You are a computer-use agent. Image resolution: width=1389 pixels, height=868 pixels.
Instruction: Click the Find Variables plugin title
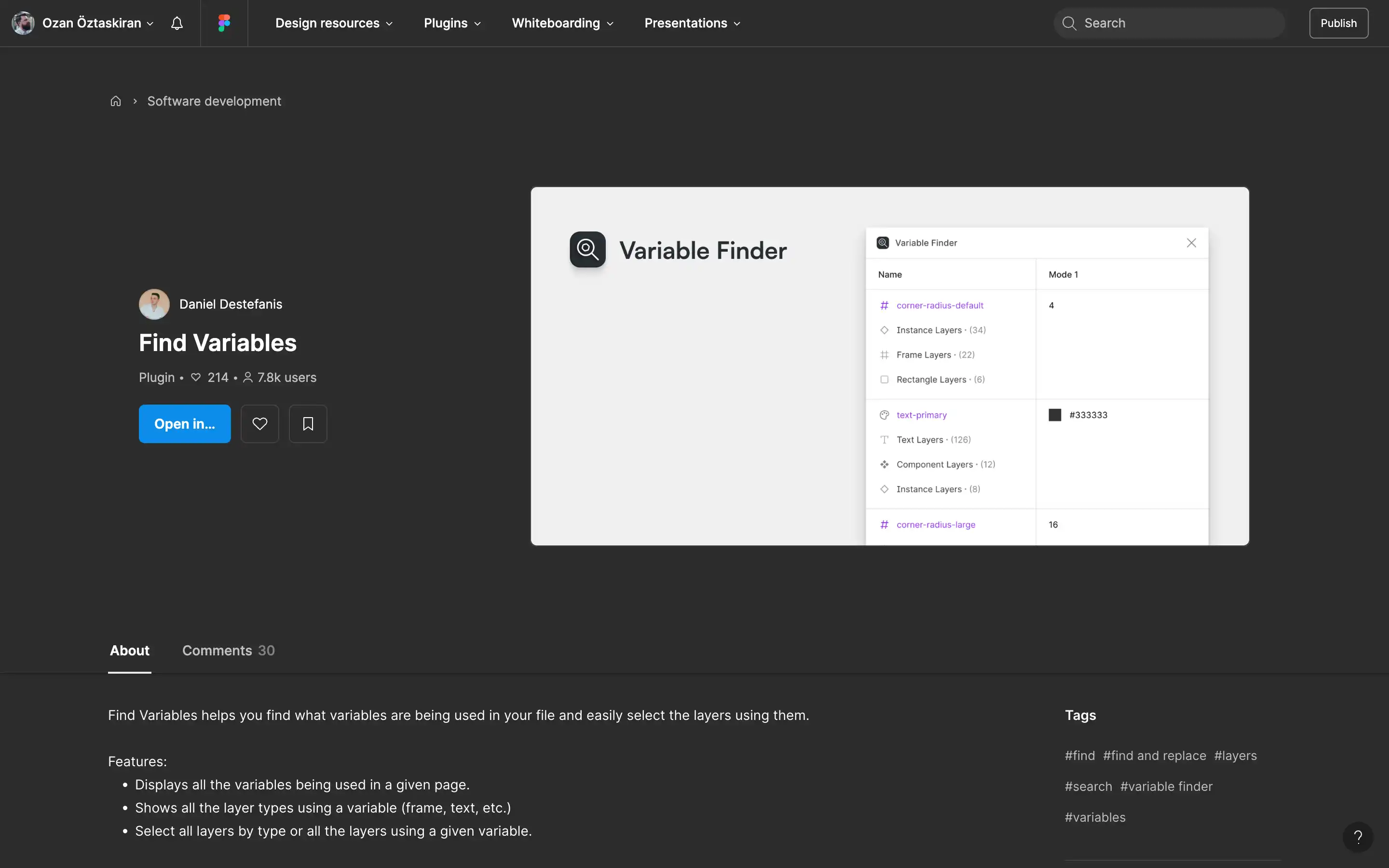218,343
